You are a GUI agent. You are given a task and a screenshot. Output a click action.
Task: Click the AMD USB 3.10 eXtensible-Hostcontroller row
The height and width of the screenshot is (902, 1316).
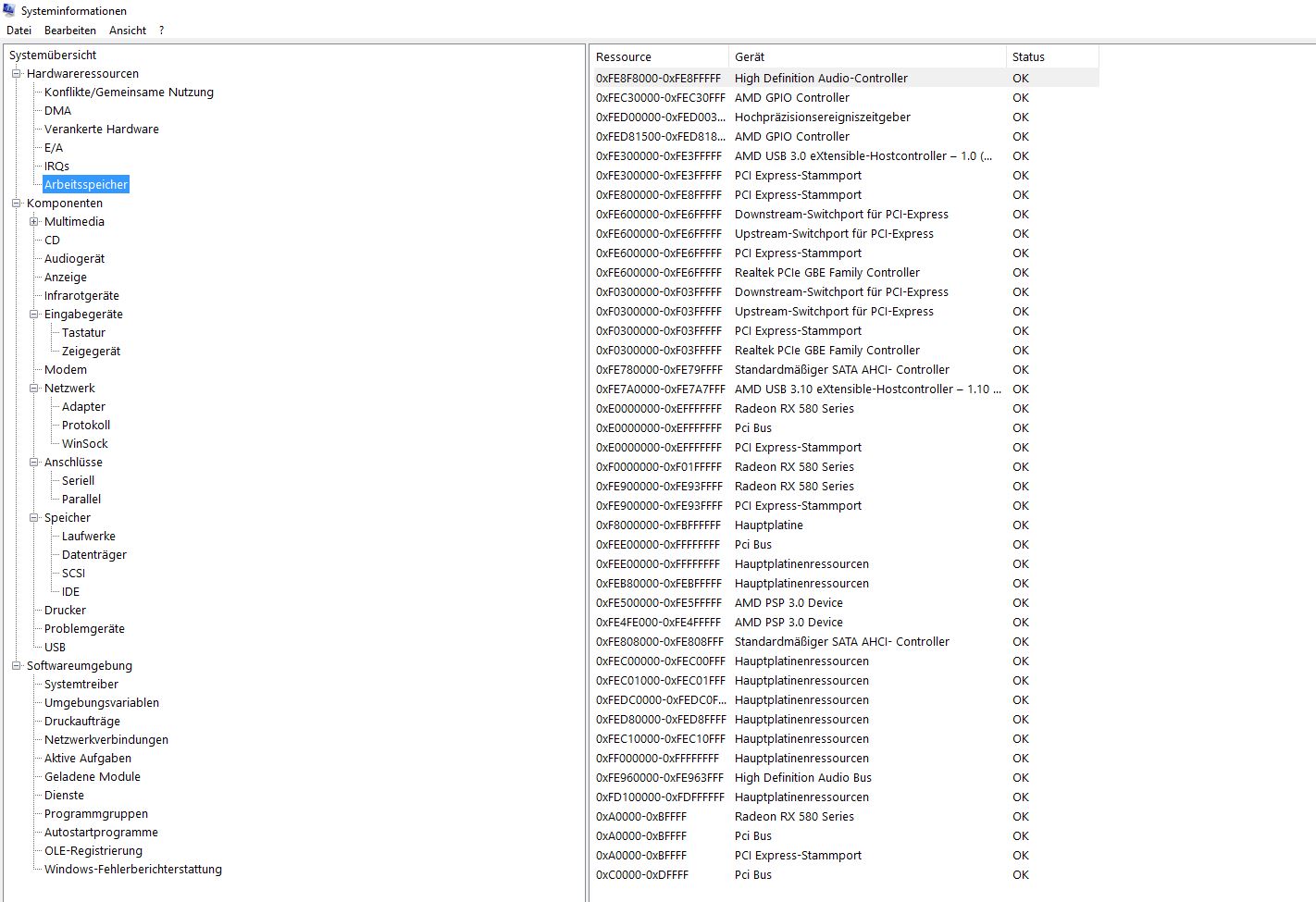click(x=846, y=389)
